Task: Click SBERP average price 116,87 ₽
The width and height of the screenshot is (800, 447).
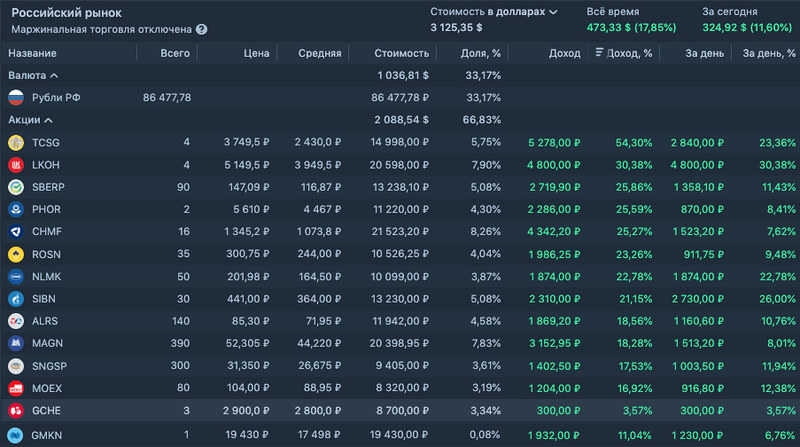Action: [320, 187]
